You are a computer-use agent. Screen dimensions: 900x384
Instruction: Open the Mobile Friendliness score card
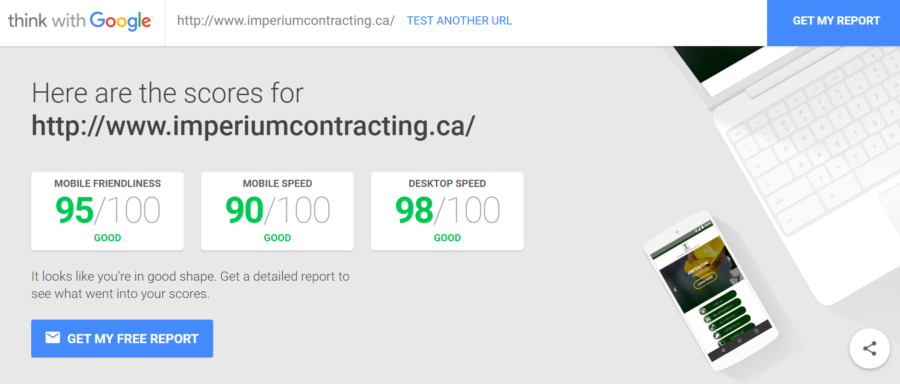point(107,211)
